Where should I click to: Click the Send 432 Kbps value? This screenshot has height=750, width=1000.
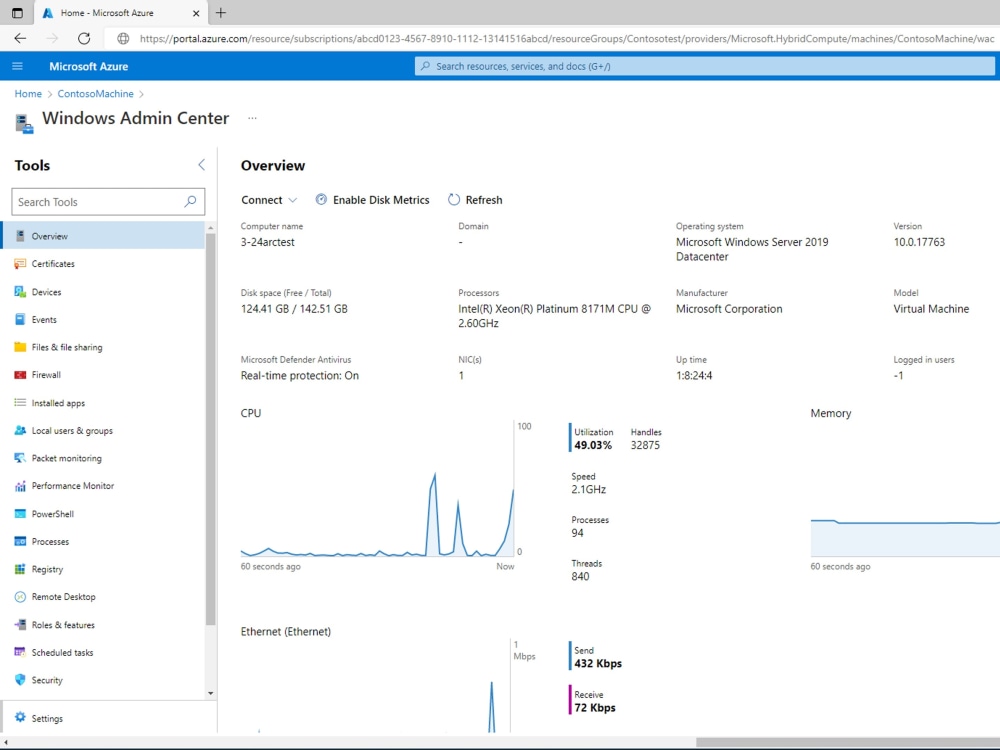(598, 663)
